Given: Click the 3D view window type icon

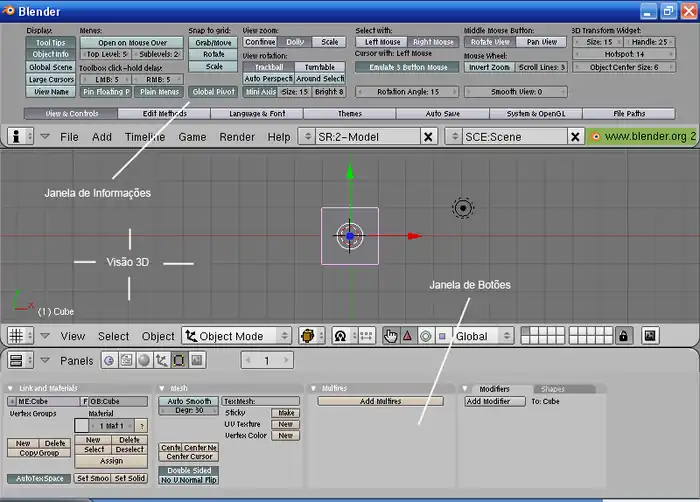Looking at the screenshot, I should click(16, 336).
